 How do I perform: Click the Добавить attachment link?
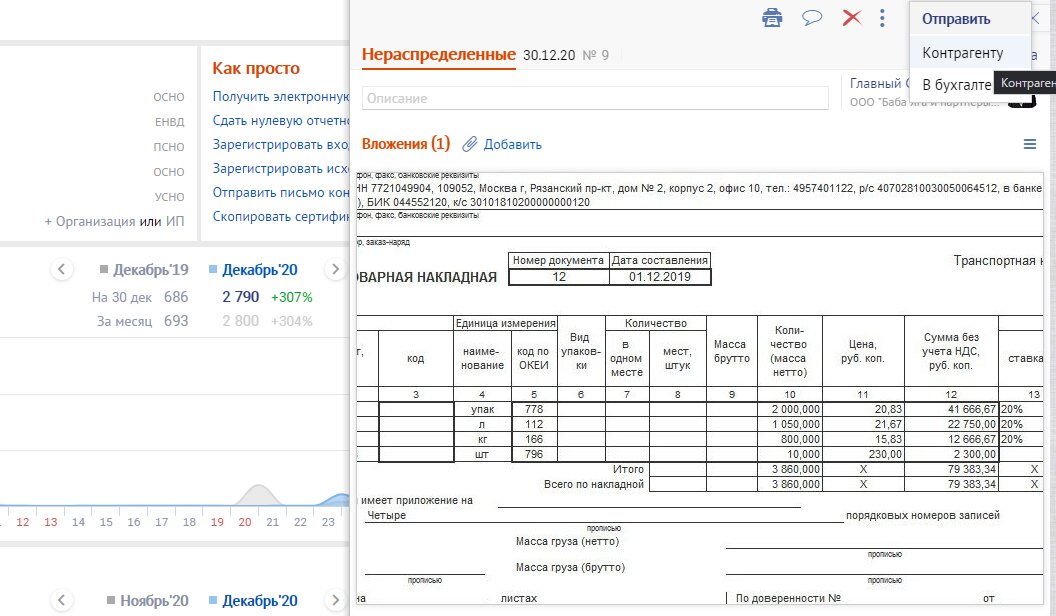pyautogui.click(x=513, y=144)
